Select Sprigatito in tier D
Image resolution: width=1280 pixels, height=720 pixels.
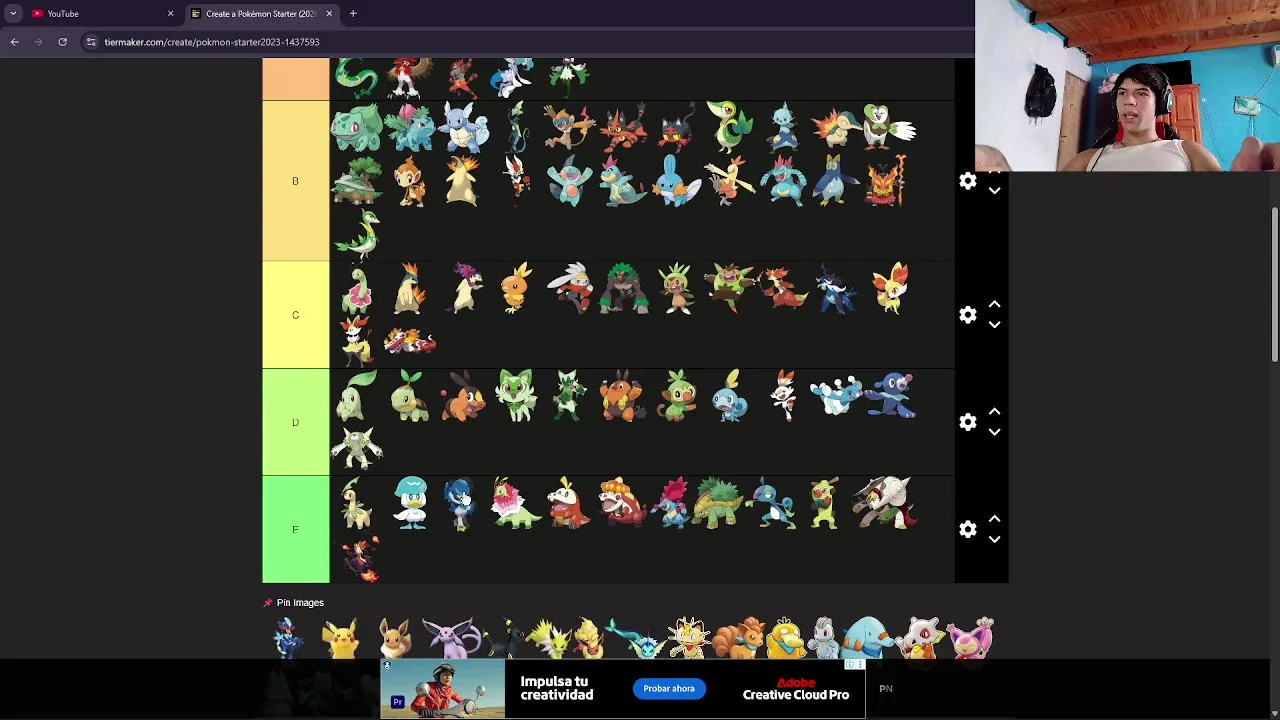pos(516,395)
